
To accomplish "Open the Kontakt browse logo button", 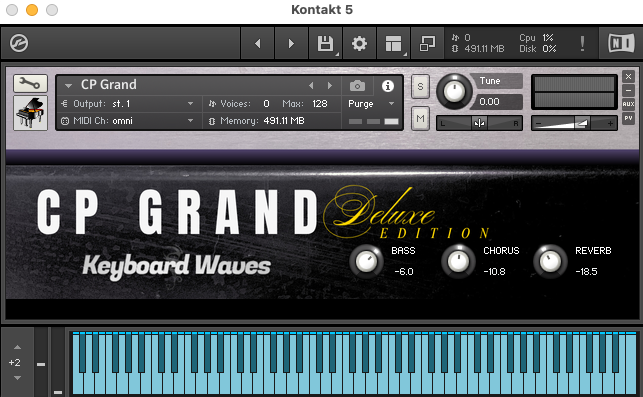I will click(x=19, y=43).
